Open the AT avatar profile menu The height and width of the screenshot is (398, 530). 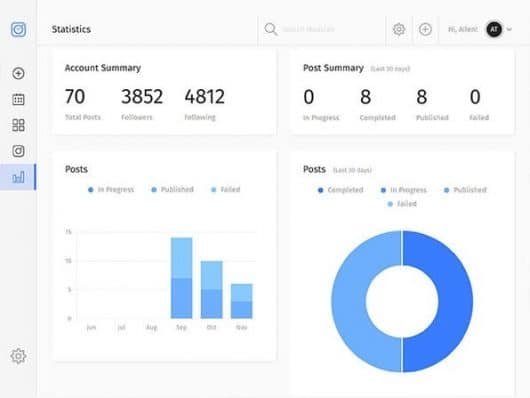click(494, 29)
